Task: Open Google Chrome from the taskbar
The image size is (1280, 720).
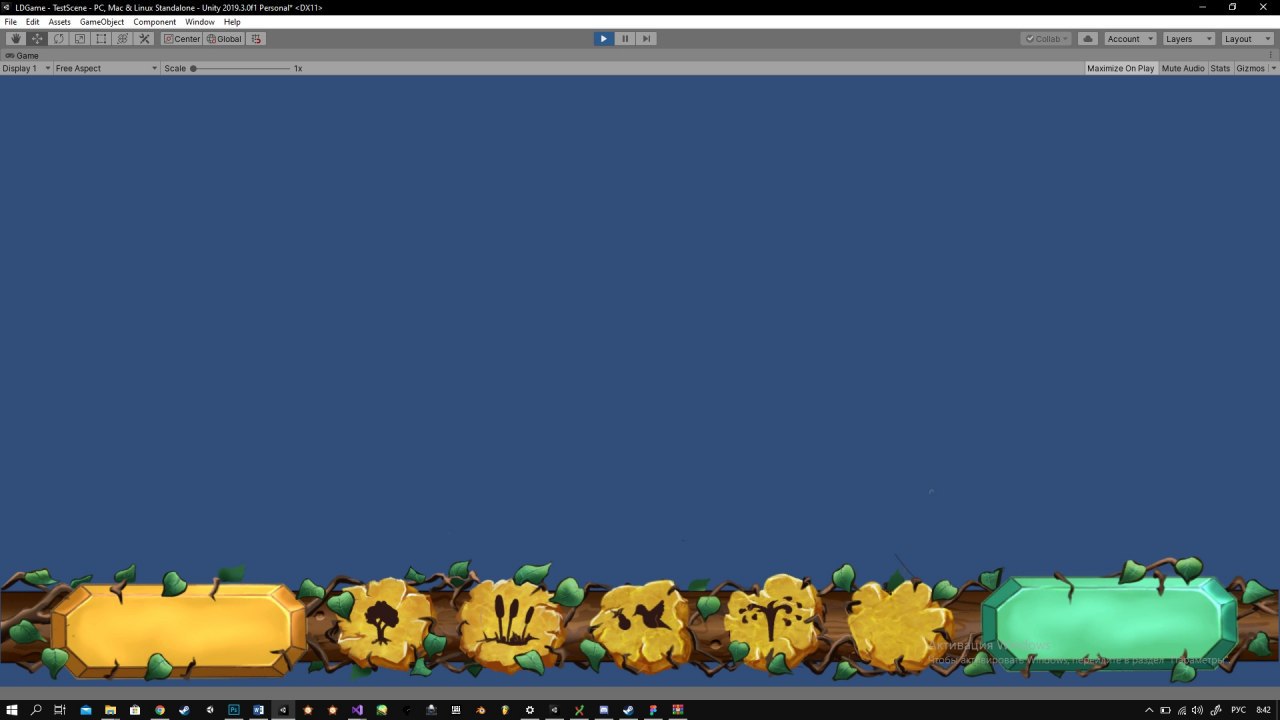Action: pos(160,710)
